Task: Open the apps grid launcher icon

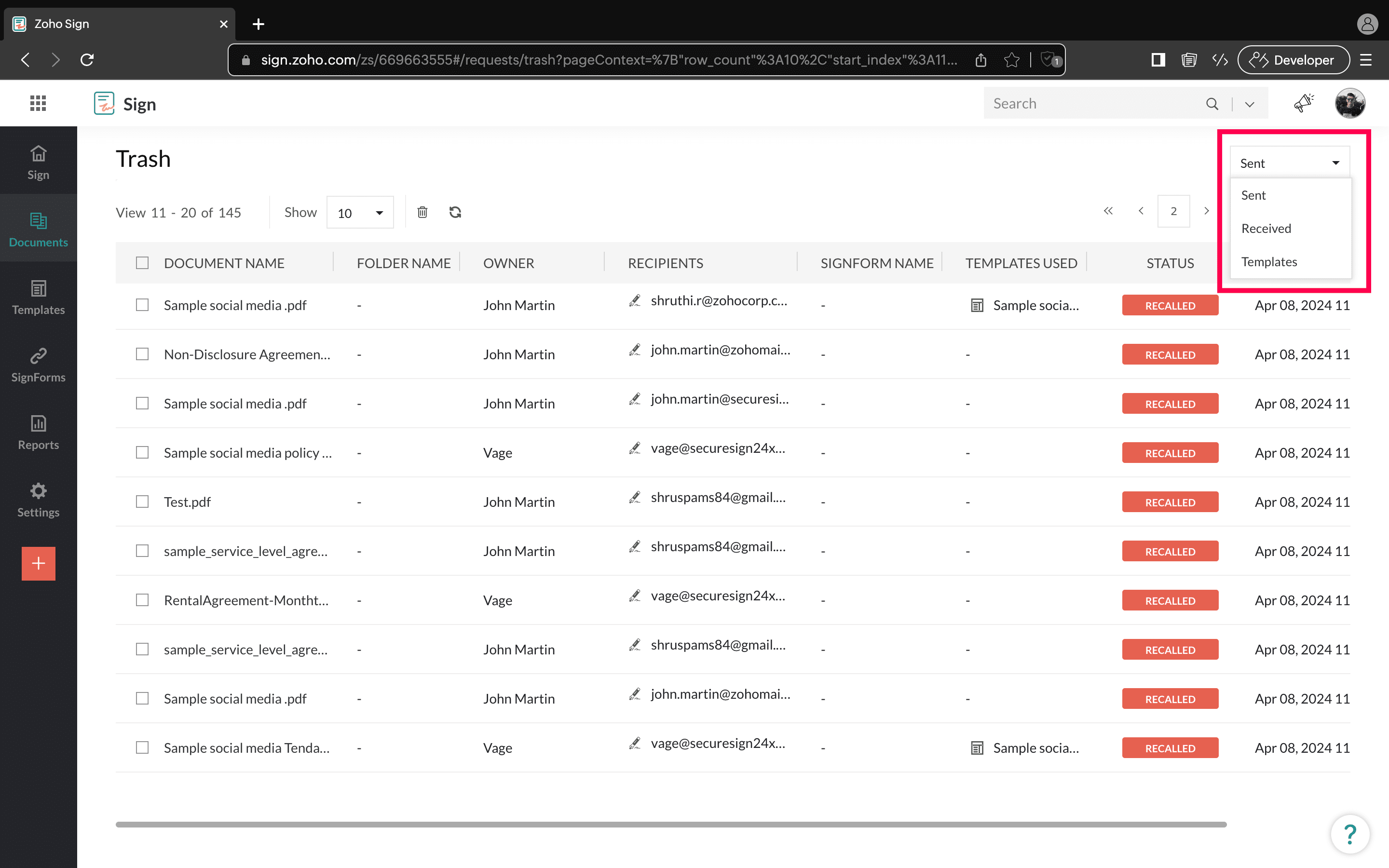Action: point(38,103)
